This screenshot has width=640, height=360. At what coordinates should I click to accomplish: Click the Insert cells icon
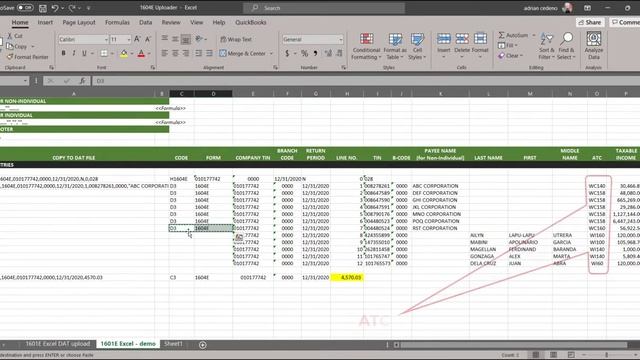pos(444,39)
